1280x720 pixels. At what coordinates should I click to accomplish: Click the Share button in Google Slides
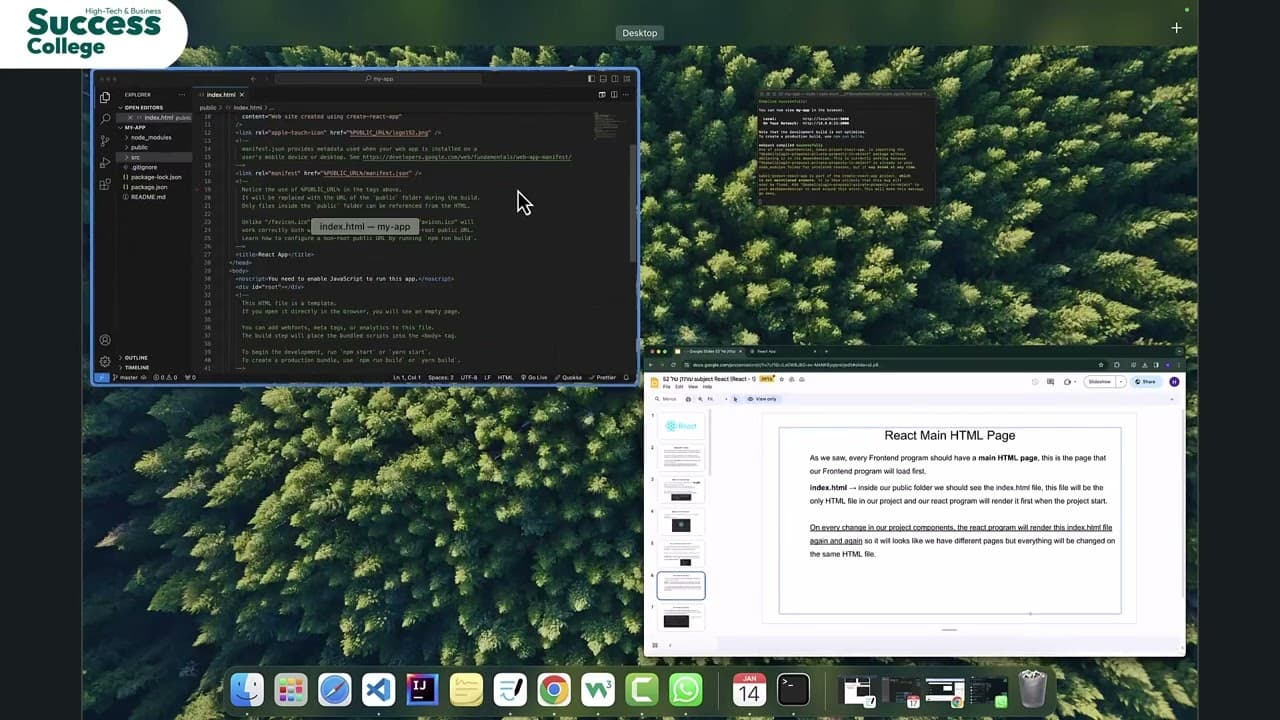[x=1146, y=382]
